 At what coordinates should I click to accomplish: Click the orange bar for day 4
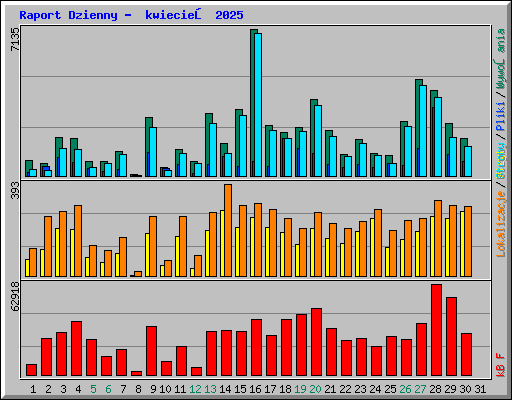[x=78, y=241]
